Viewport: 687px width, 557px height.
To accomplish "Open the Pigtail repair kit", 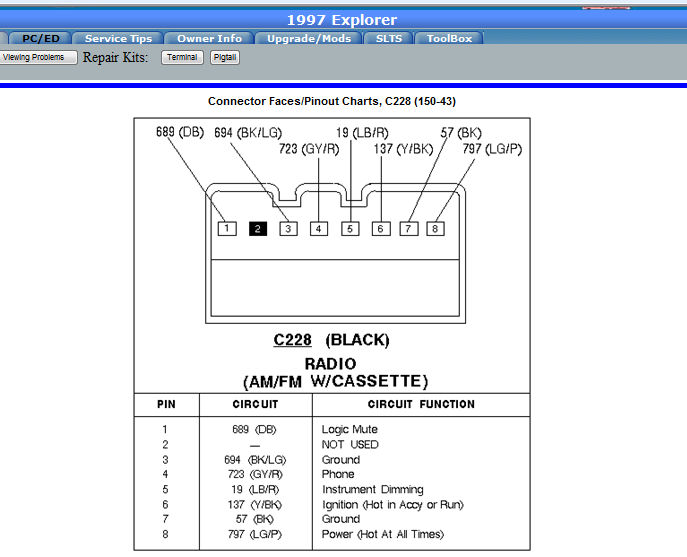I will pyautogui.click(x=225, y=57).
